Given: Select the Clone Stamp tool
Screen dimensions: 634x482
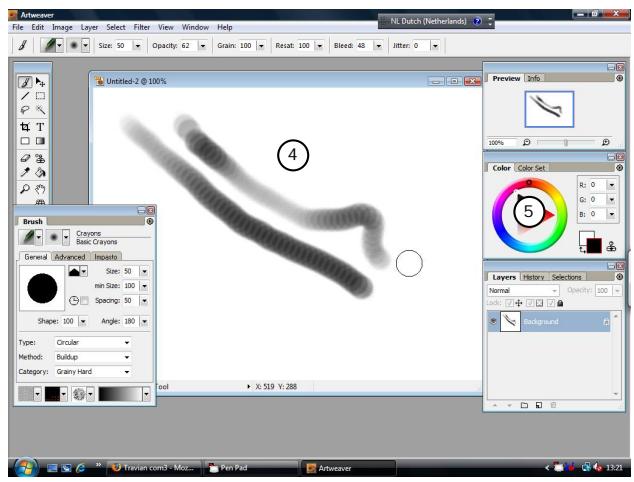Looking at the screenshot, I should [40, 158].
